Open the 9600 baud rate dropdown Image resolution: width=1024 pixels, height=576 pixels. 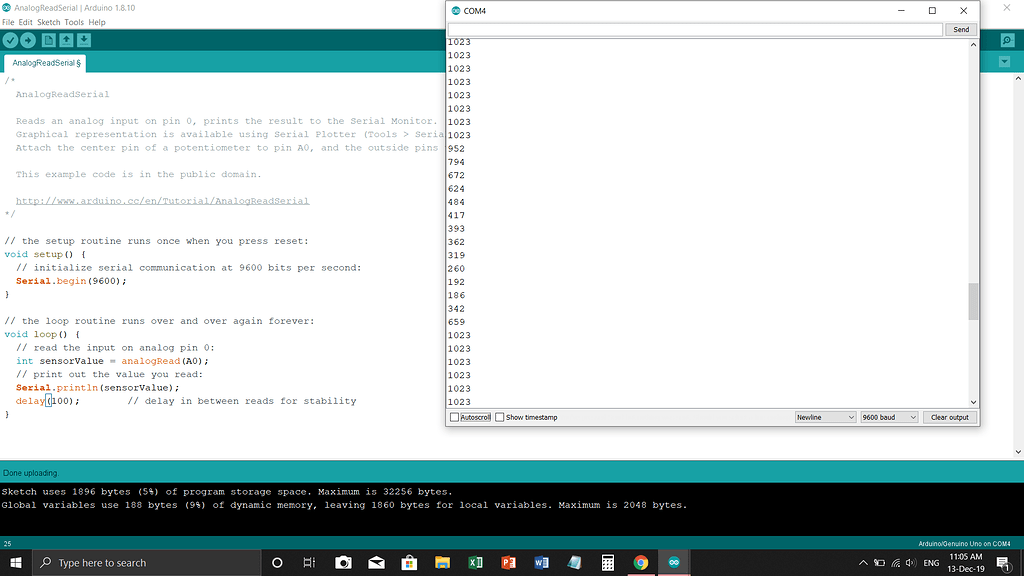coord(888,417)
